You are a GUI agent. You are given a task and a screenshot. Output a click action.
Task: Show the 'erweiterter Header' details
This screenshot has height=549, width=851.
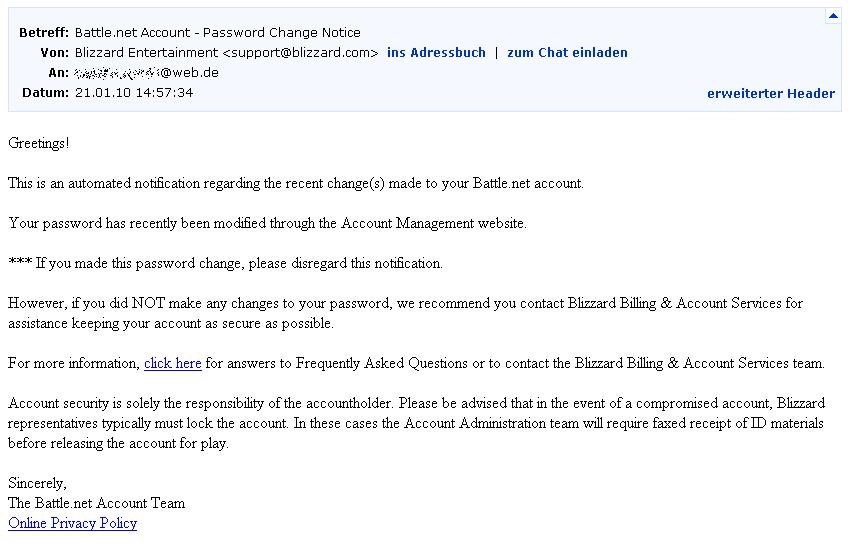(770, 93)
